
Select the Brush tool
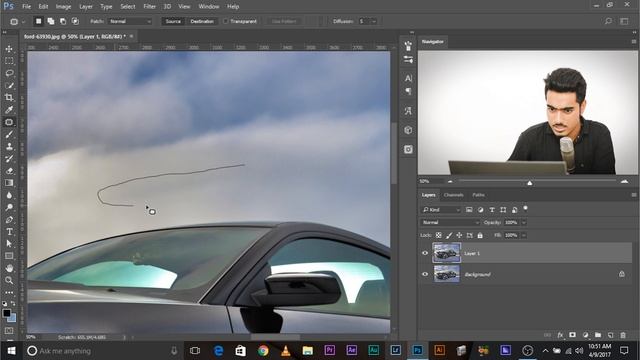pos(9,134)
